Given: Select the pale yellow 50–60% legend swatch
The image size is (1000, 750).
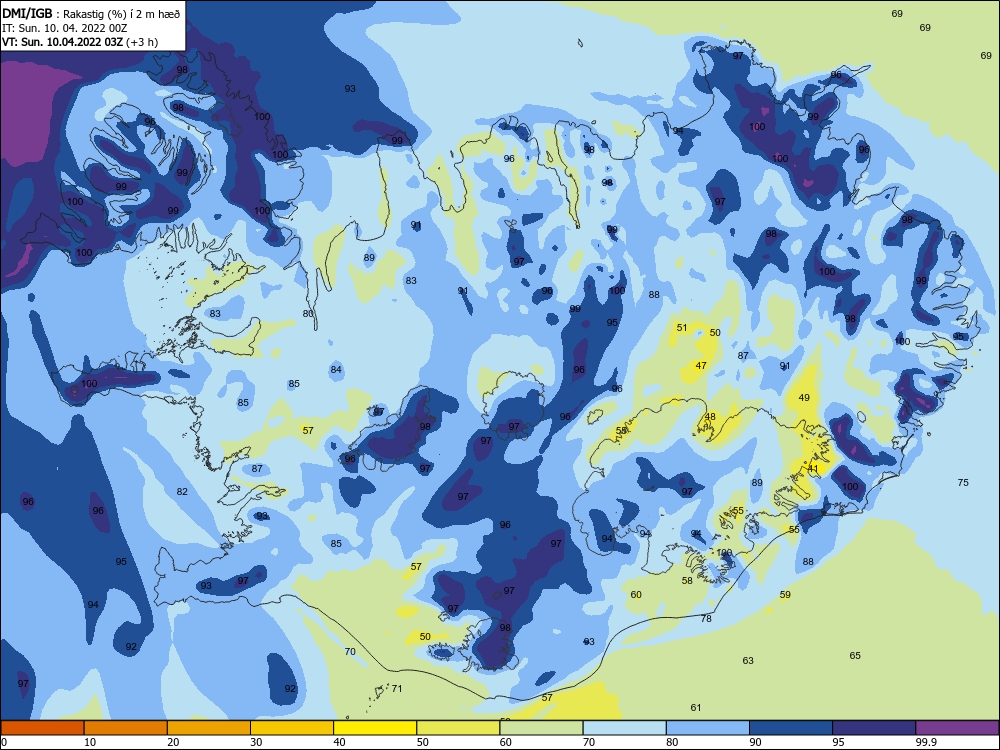Looking at the screenshot, I should point(458,728).
